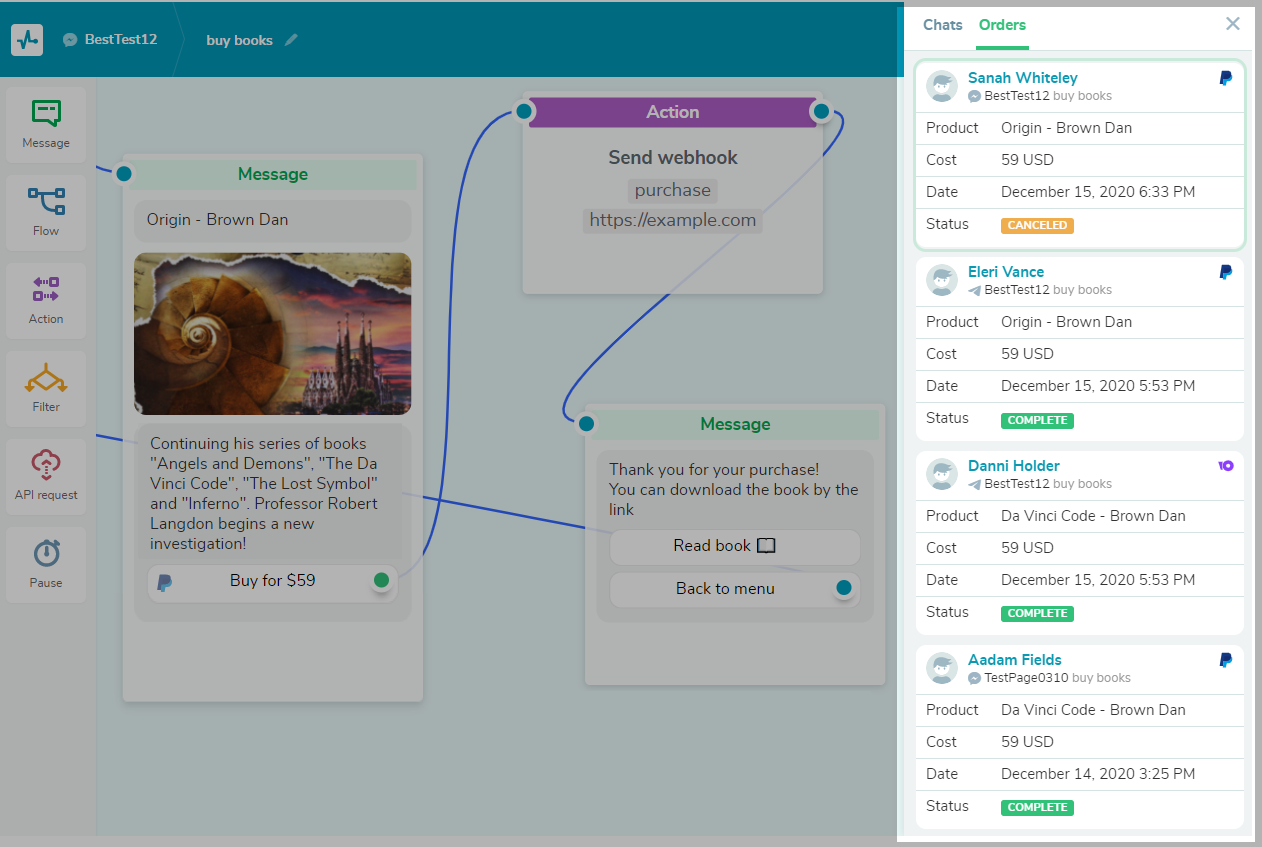Open the Orders tab
The width and height of the screenshot is (1262, 847).
click(x=1002, y=25)
